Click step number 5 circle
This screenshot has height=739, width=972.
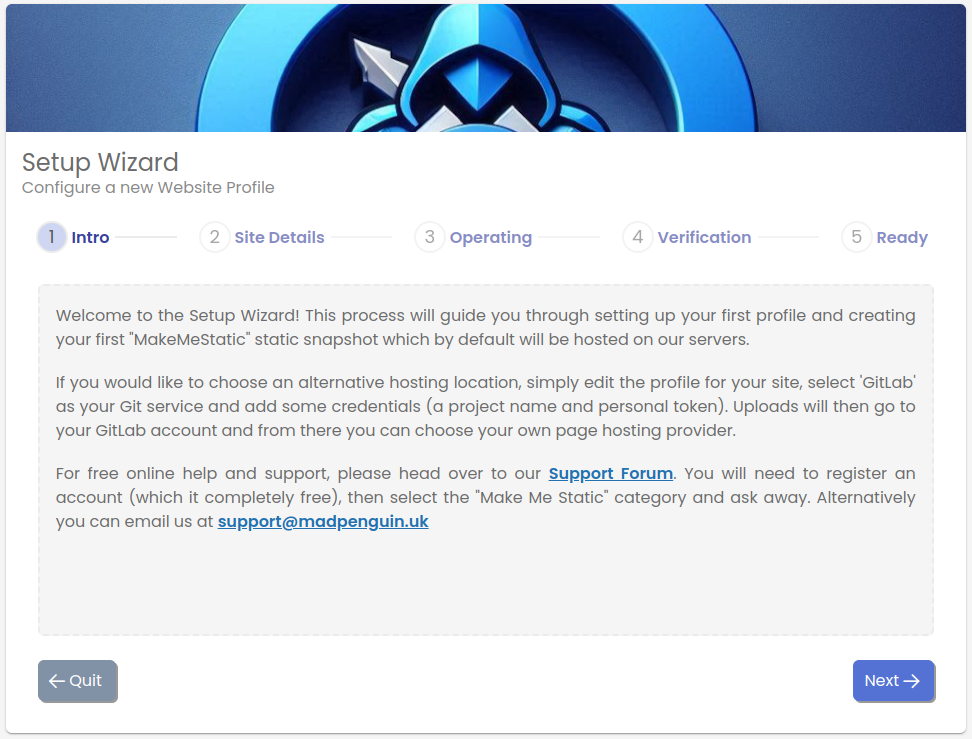point(856,237)
